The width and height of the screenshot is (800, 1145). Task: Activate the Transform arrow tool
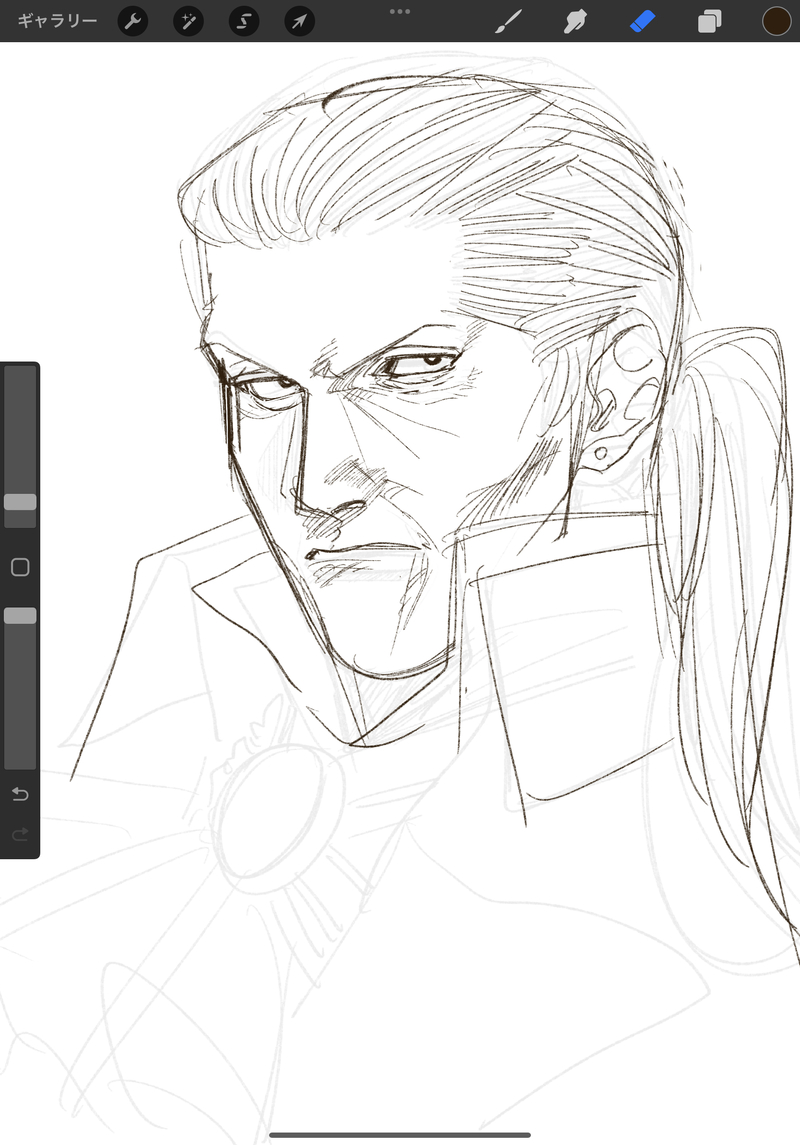[x=299, y=21]
